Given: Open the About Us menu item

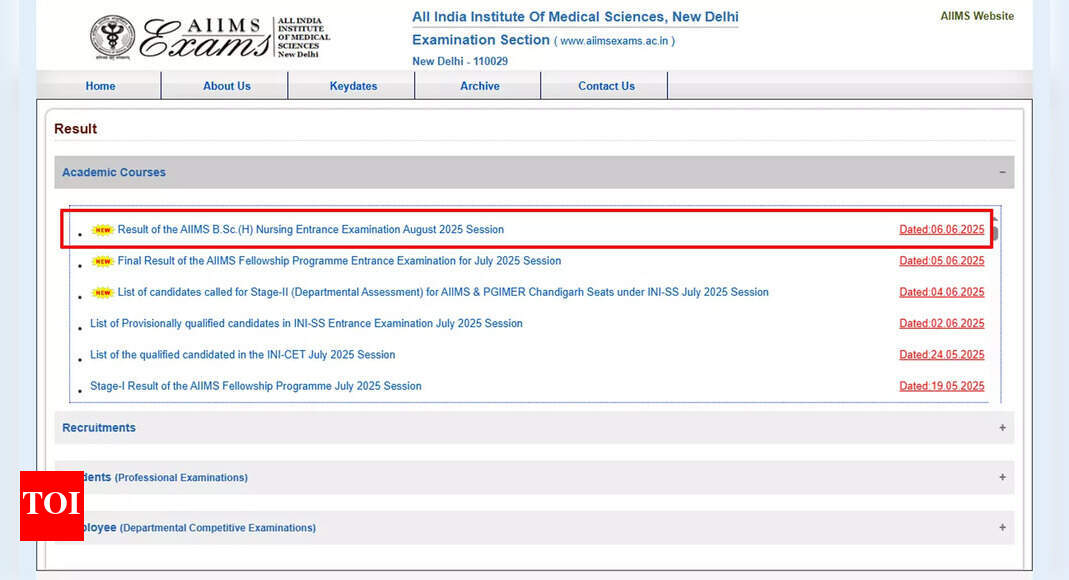Looking at the screenshot, I should (x=227, y=86).
